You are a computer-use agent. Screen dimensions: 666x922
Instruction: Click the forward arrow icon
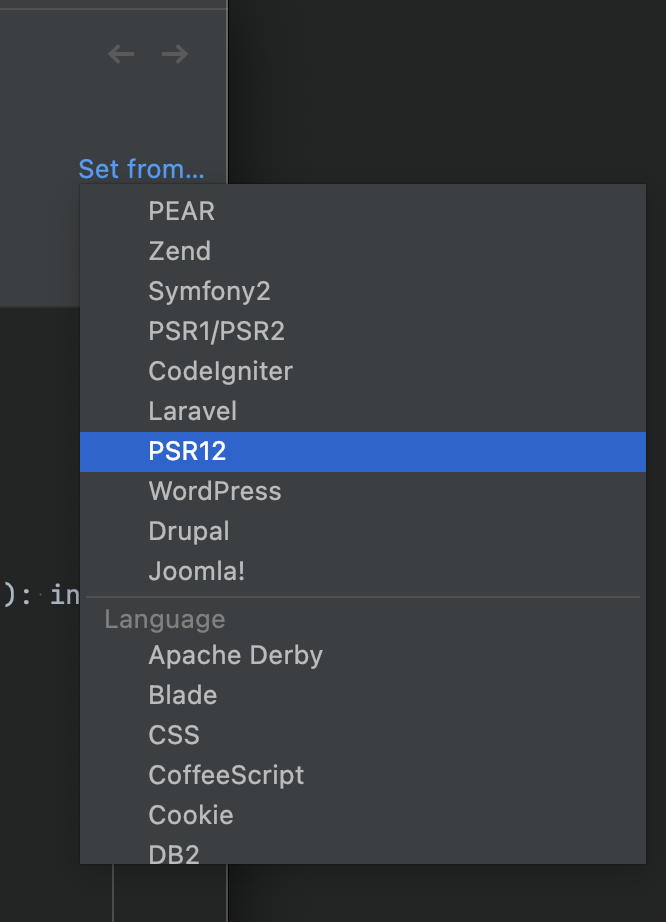[175, 55]
